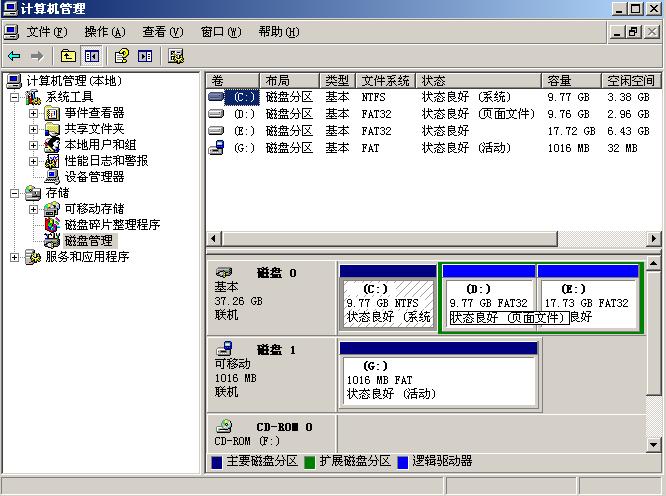Click the E: volume drive icon in list
Screen dimensions: 666x496
click(216, 130)
